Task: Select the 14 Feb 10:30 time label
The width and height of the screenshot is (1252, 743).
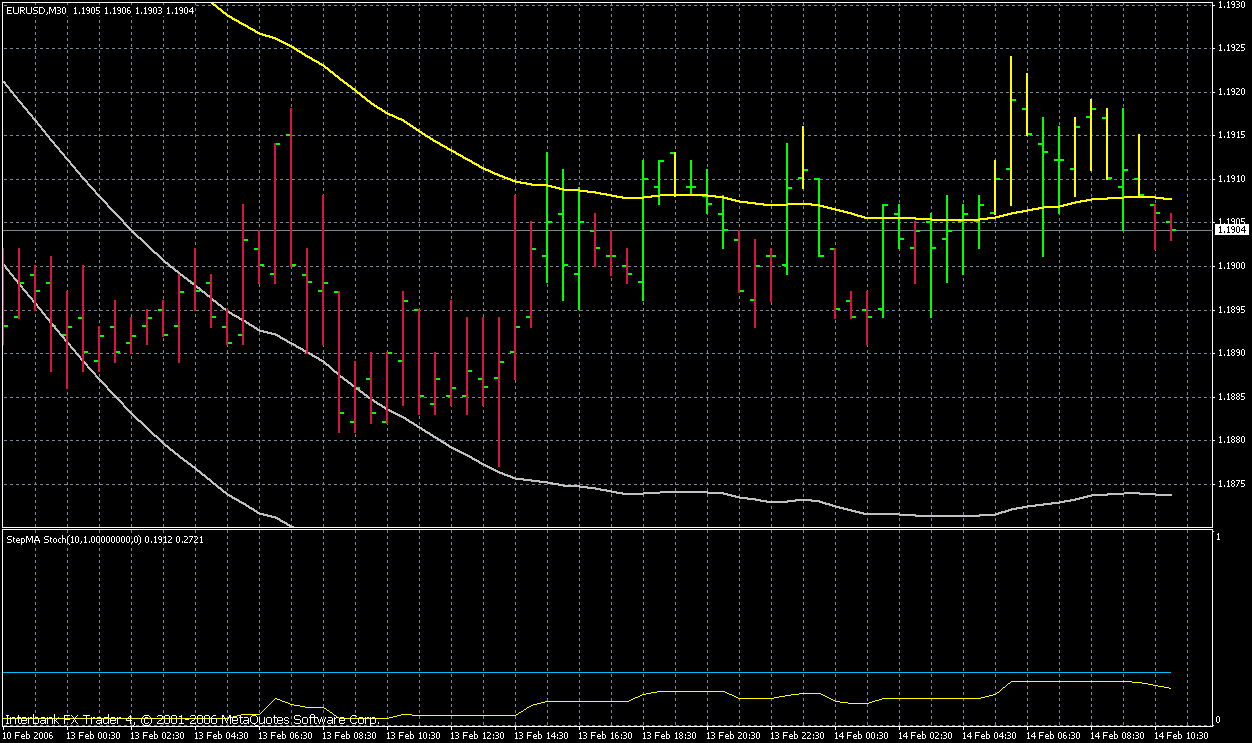Action: pyautogui.click(x=1183, y=735)
